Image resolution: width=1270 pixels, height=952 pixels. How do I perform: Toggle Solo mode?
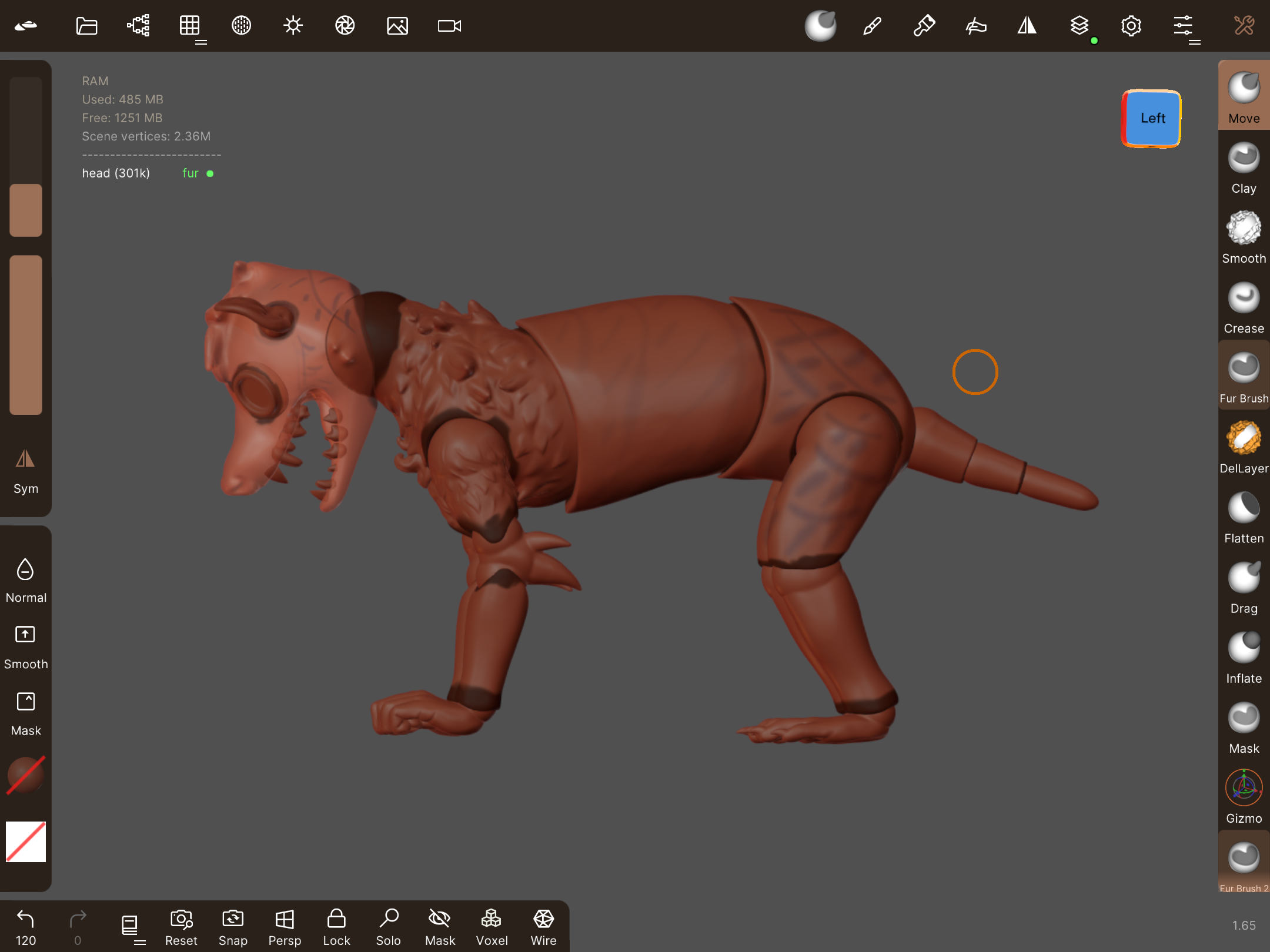[x=388, y=928]
